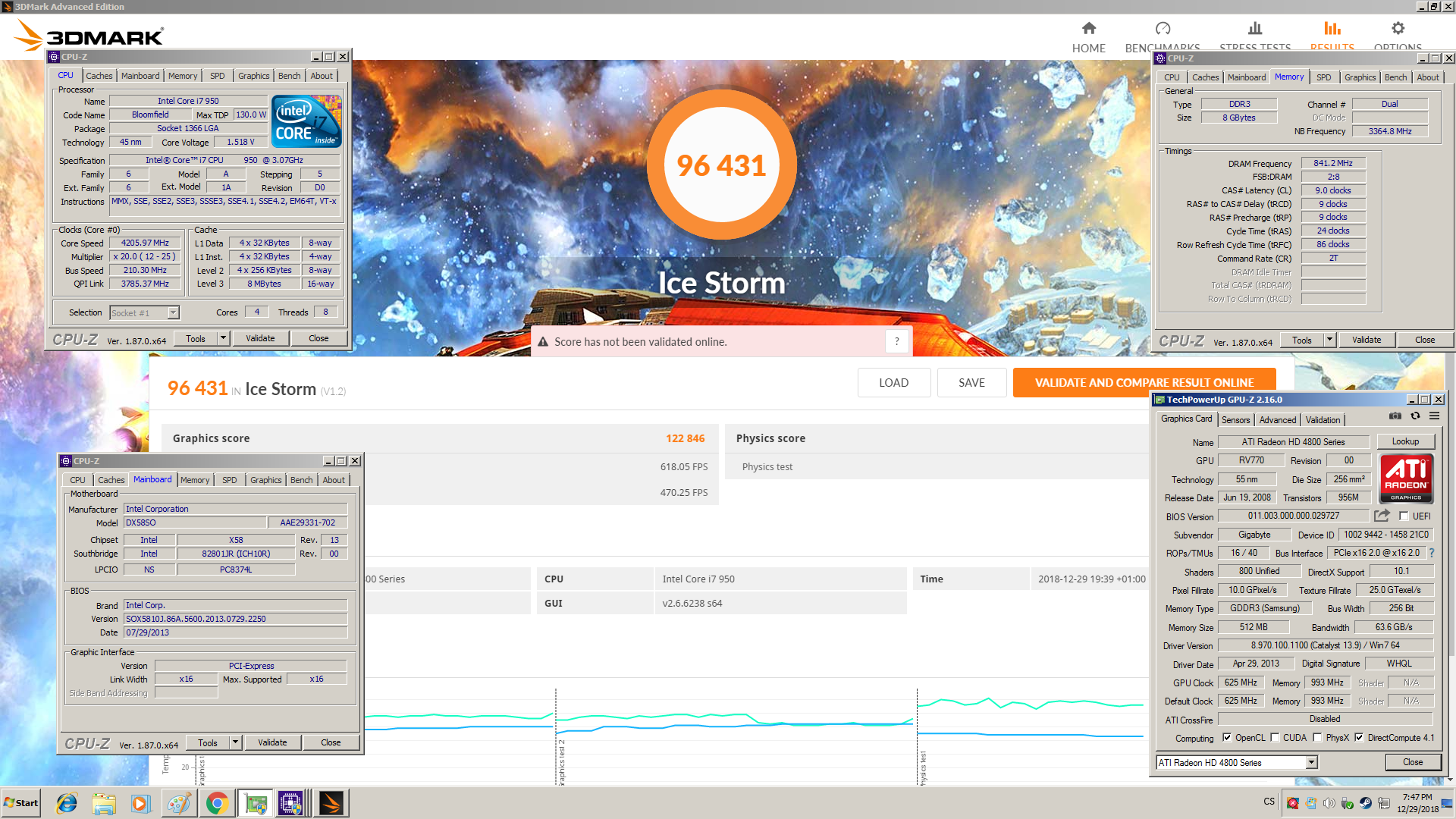This screenshot has height=819, width=1456.
Task: Open the Sensors tab in GPU-Z
Action: [x=1235, y=420]
